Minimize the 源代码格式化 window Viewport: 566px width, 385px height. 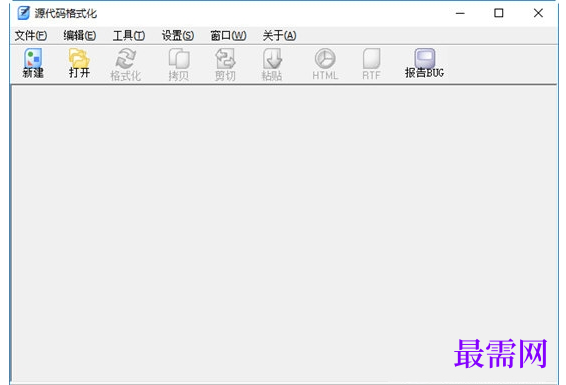click(x=460, y=13)
